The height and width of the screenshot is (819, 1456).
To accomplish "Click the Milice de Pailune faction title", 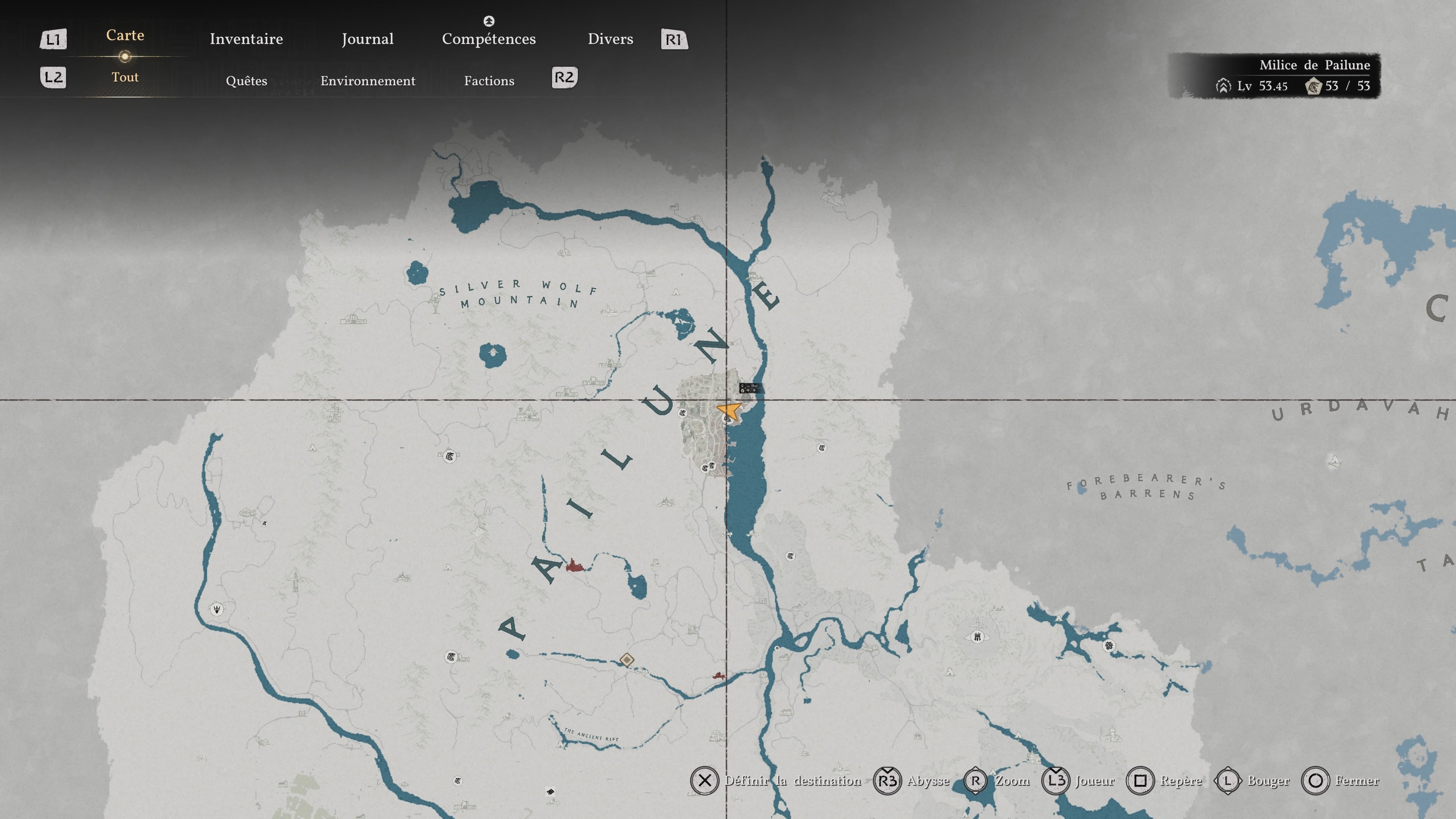I will (x=1315, y=65).
